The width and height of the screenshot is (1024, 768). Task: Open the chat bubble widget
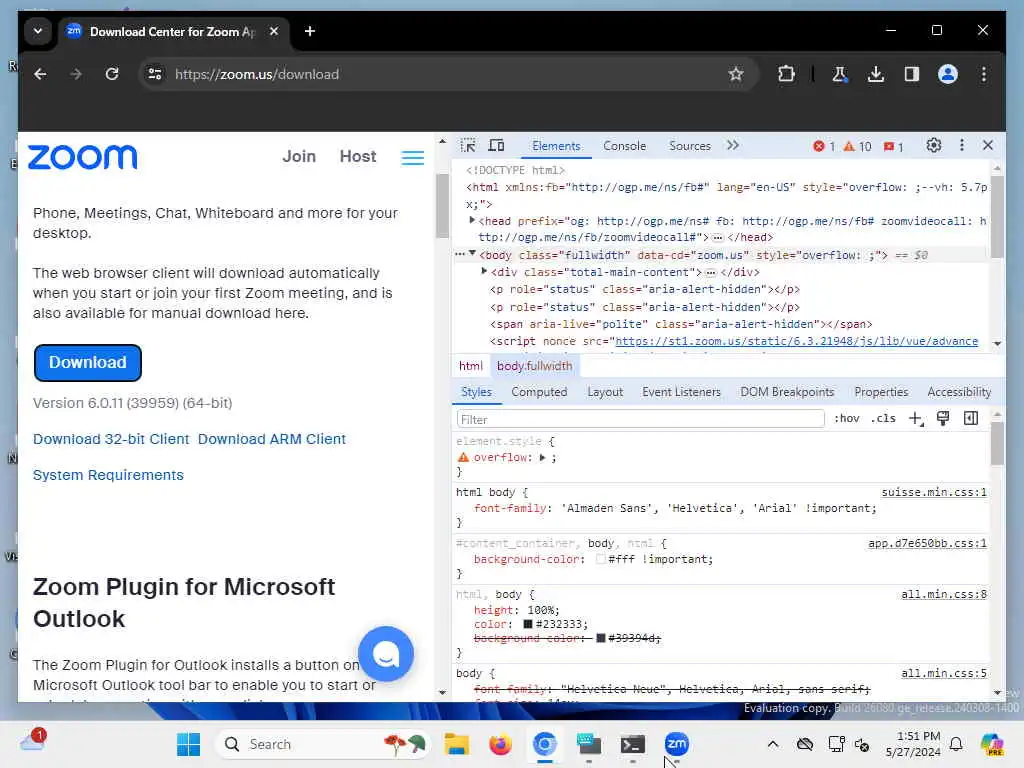(x=386, y=654)
